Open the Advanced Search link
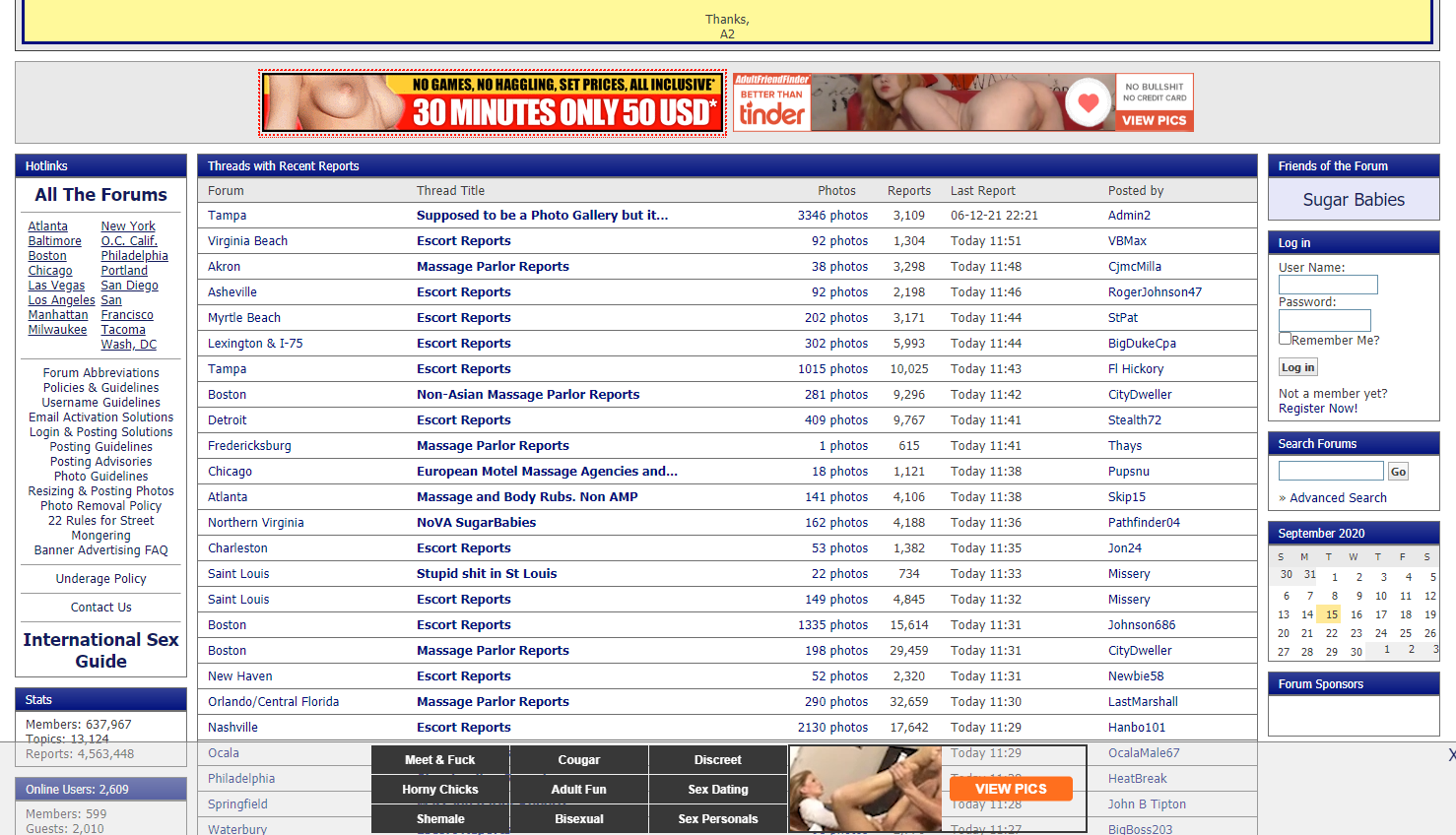Image resolution: width=1456 pixels, height=835 pixels. point(1338,498)
